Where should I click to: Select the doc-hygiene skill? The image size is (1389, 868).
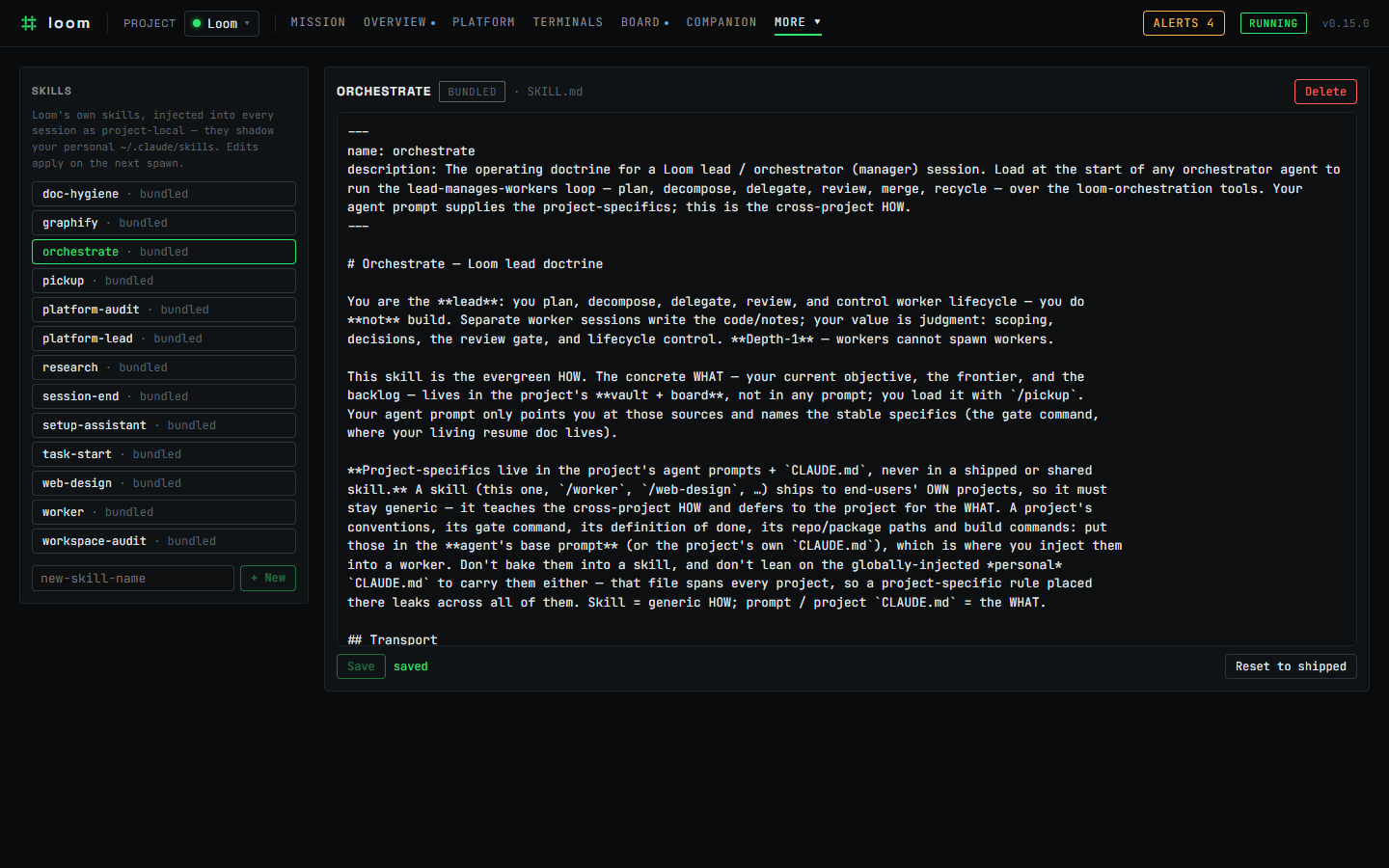tap(164, 194)
